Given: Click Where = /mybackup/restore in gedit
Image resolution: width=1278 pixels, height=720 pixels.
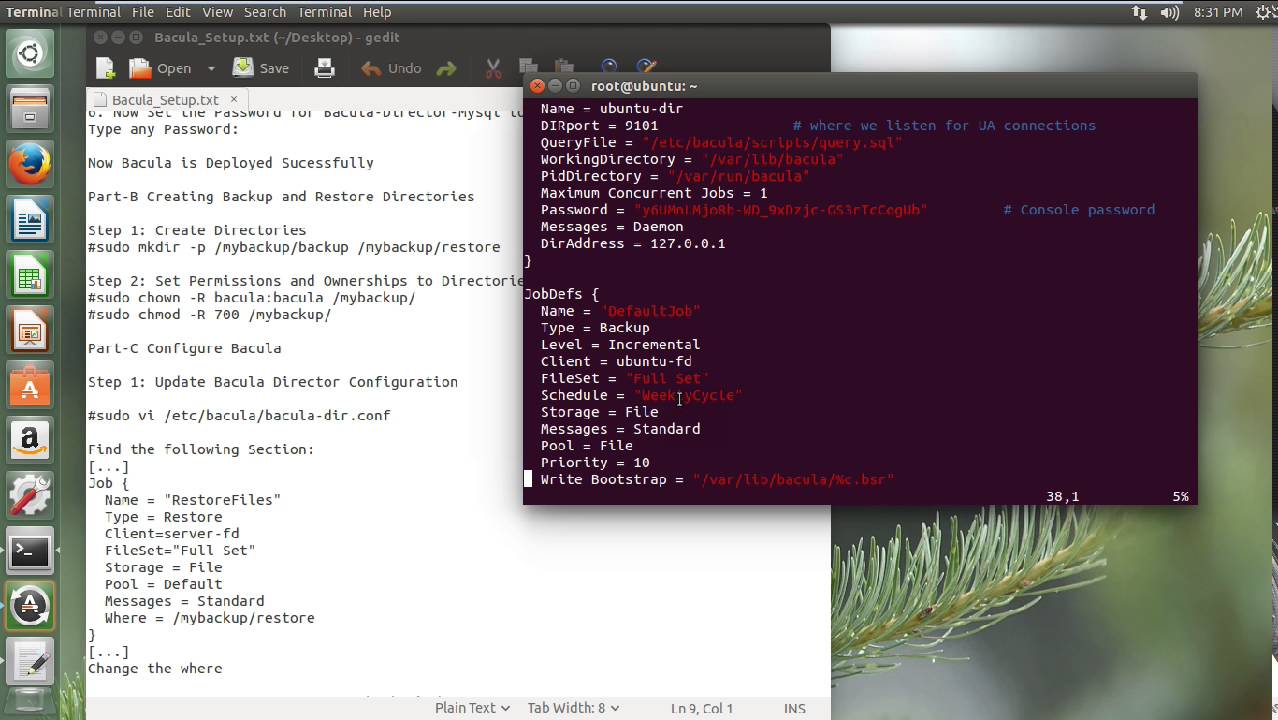Looking at the screenshot, I should point(209,618).
